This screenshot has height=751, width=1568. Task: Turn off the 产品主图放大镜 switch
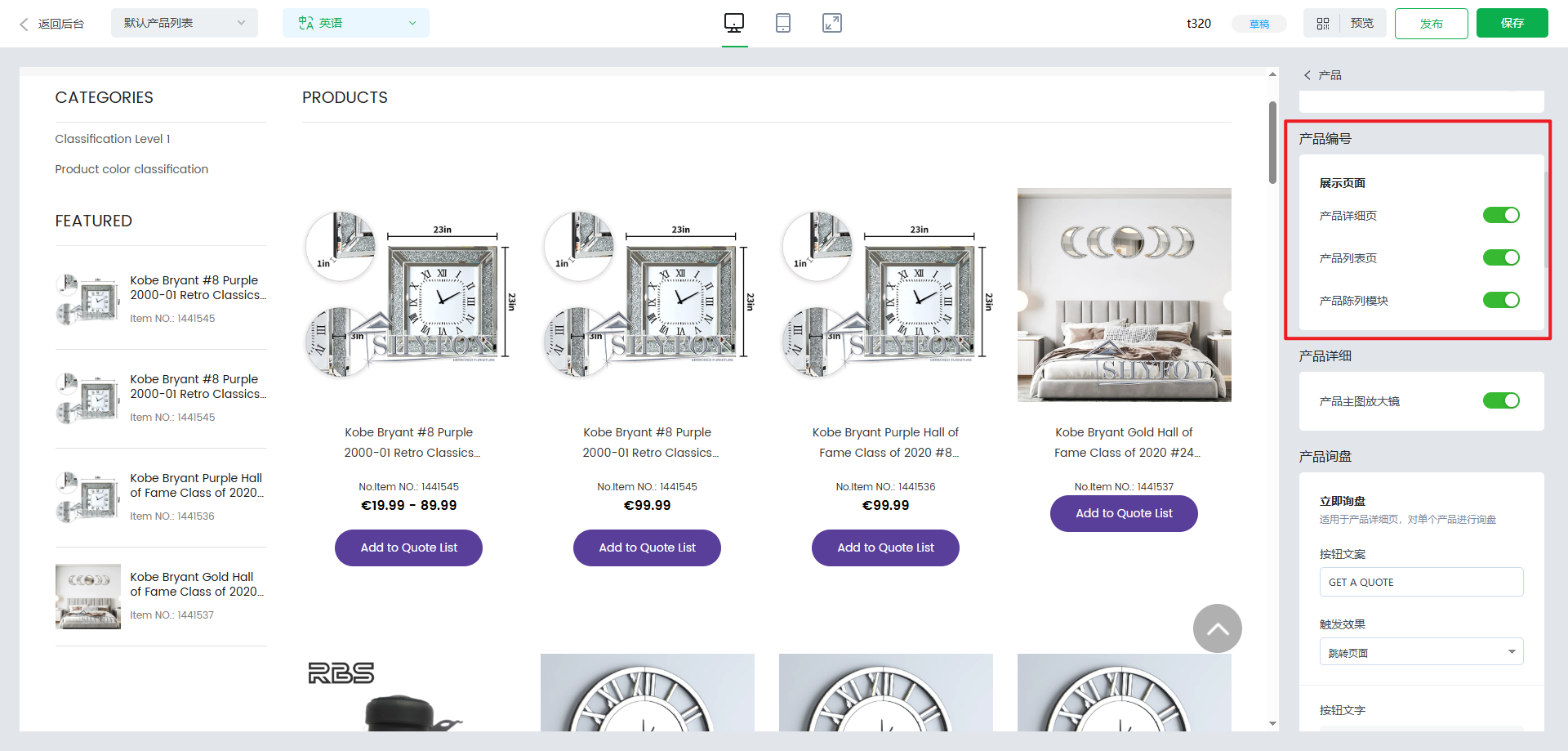(x=1500, y=400)
